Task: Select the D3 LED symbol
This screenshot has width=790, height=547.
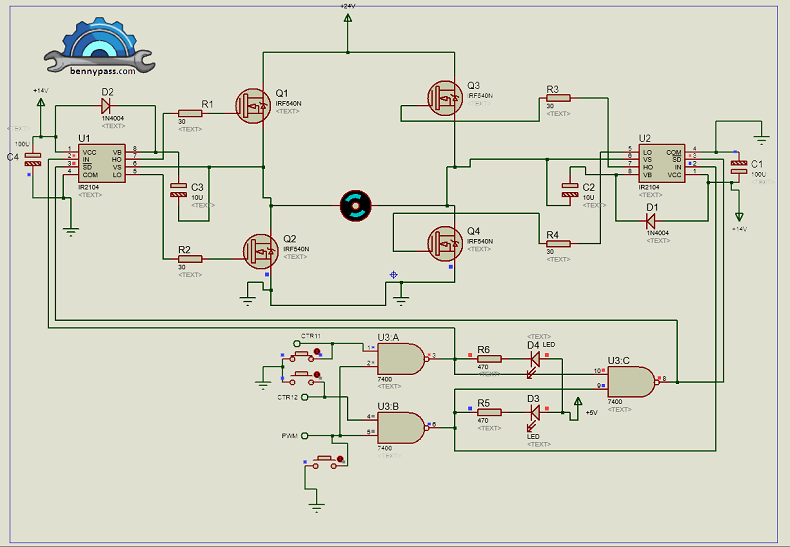Action: click(534, 410)
